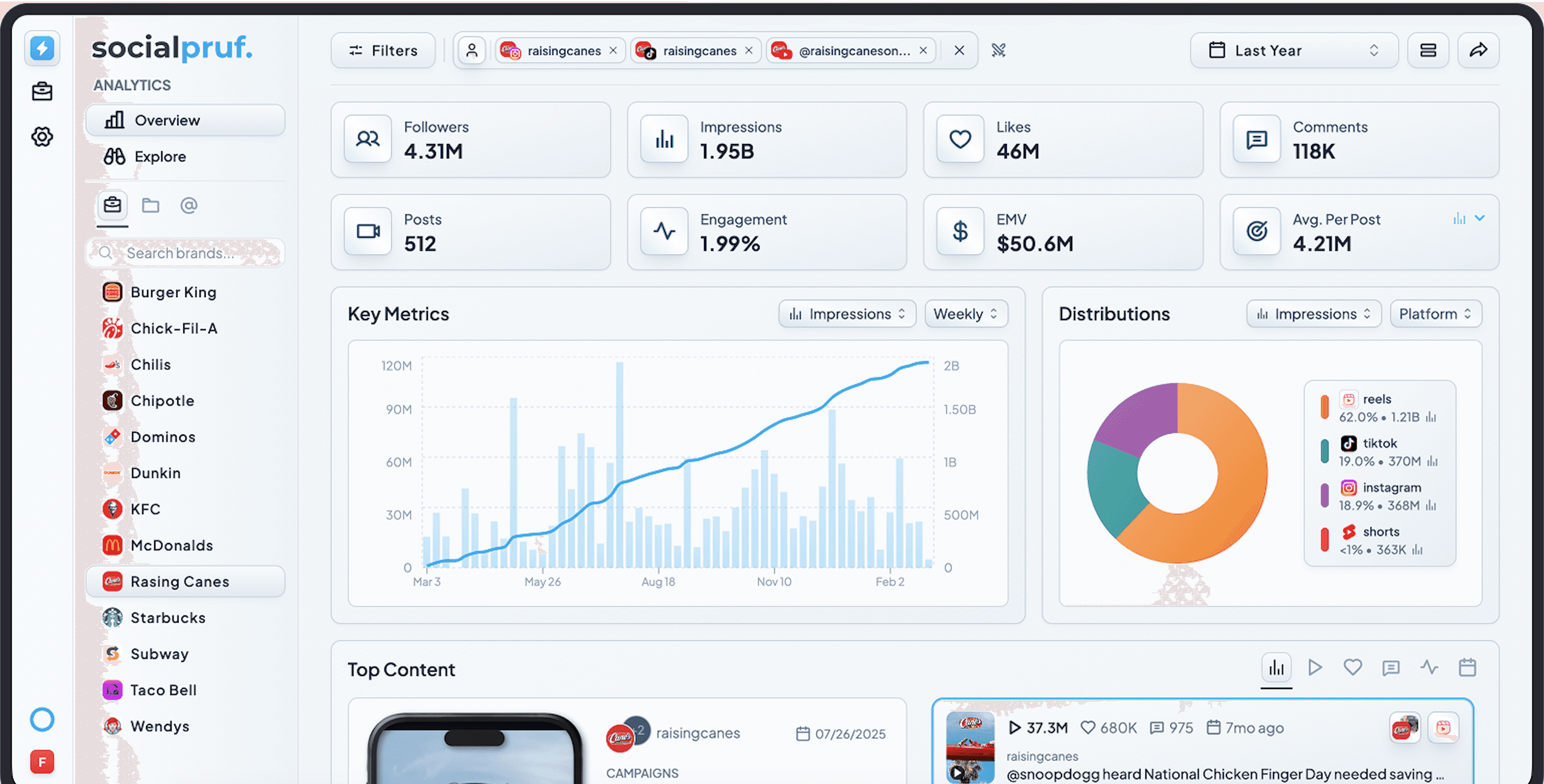
Task: Click the lightning bolt app icon
Action: click(42, 48)
